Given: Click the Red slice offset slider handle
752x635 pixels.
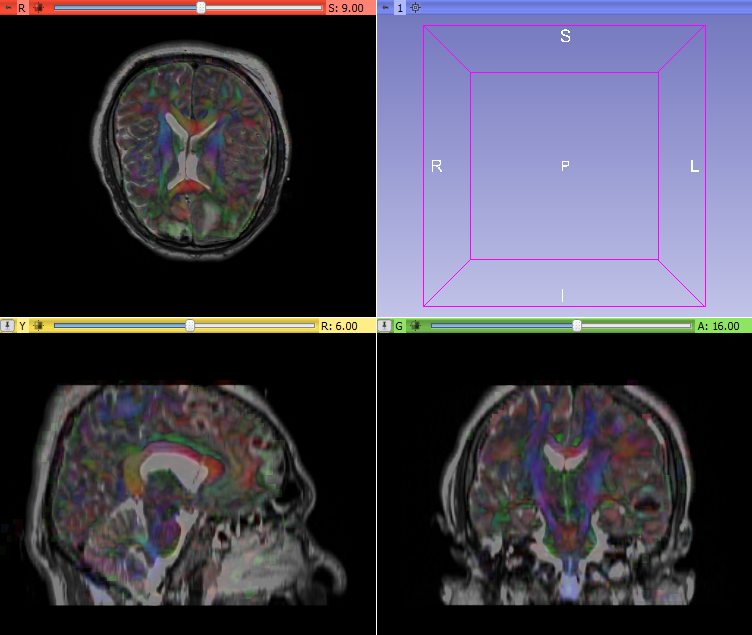Looking at the screenshot, I should pyautogui.click(x=201, y=7).
